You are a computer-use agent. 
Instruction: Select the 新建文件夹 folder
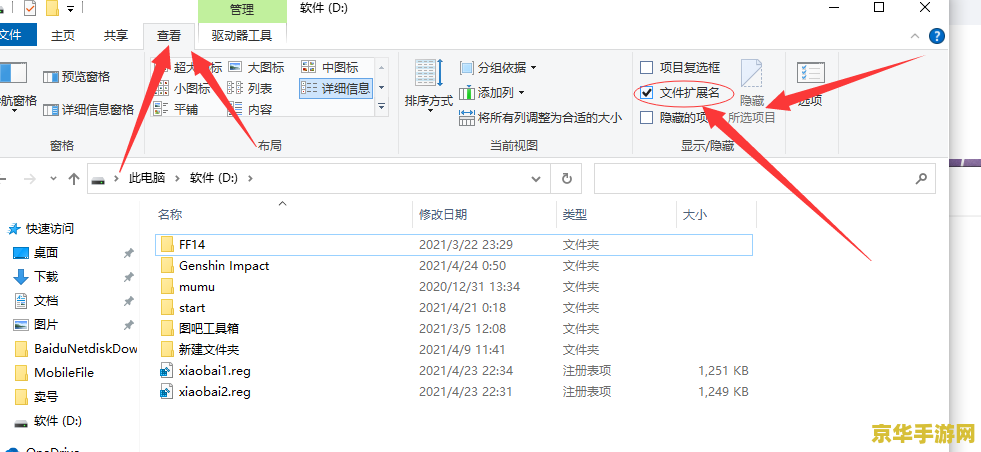tap(454, 349)
